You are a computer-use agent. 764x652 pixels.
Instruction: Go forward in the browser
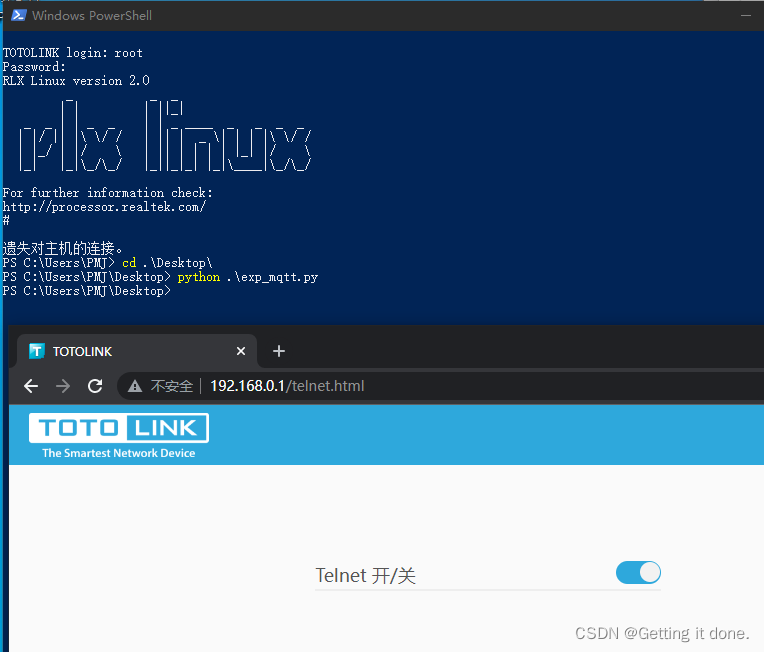coord(63,386)
